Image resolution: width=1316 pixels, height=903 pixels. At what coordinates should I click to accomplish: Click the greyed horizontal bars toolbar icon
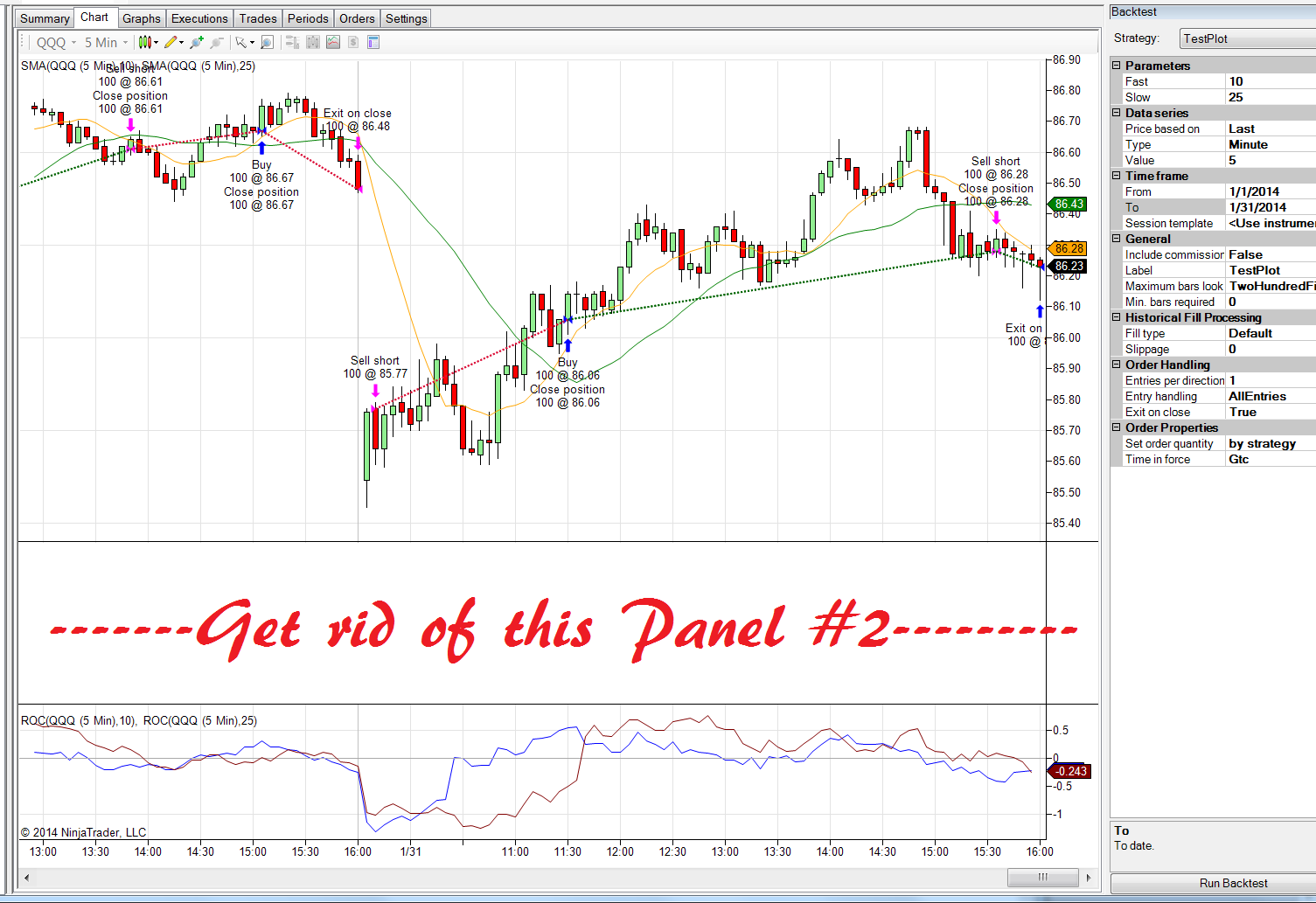(292, 42)
